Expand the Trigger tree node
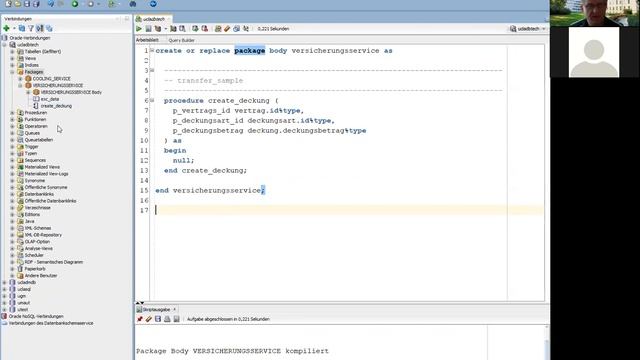Screen dimensions: 640x360 tap(12, 147)
